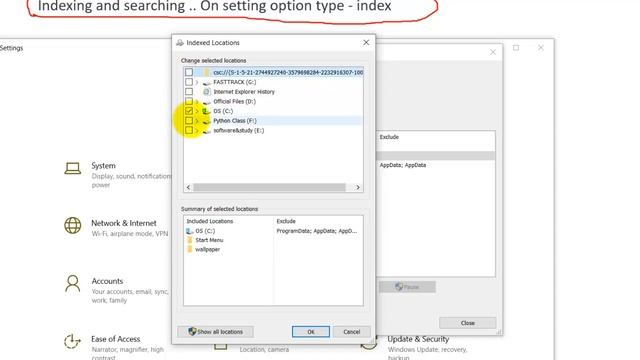Select Start Menu in Included Locations
This screenshot has width=640, height=360.
pyautogui.click(x=209, y=240)
